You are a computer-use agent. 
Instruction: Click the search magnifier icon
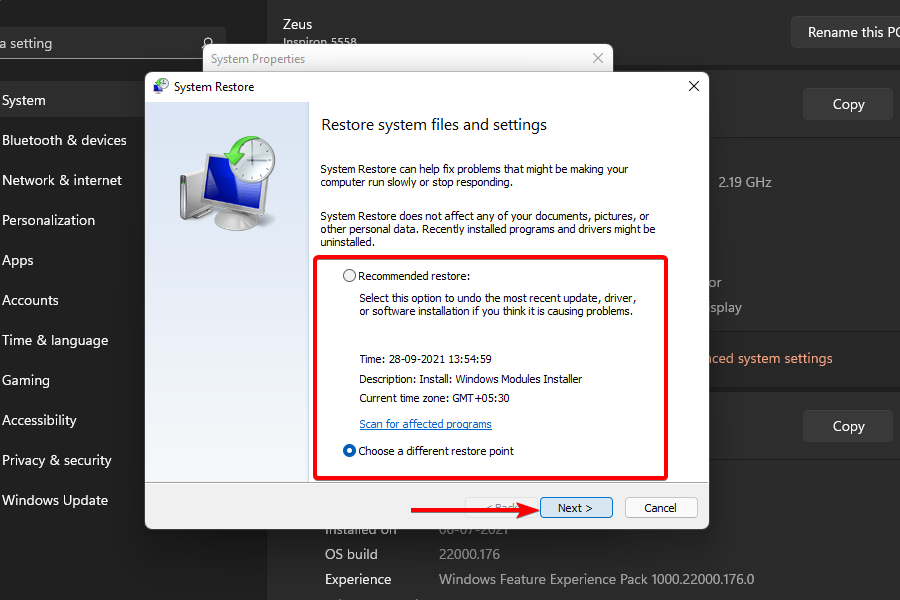(207, 43)
